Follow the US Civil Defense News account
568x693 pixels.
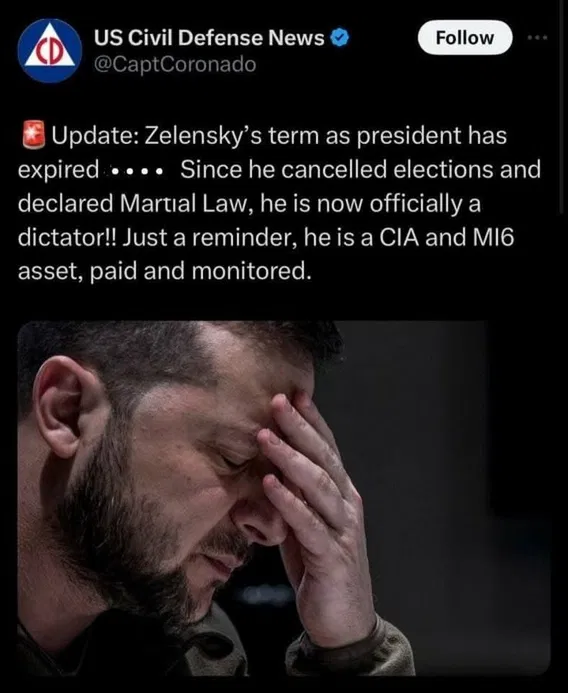[x=465, y=38]
